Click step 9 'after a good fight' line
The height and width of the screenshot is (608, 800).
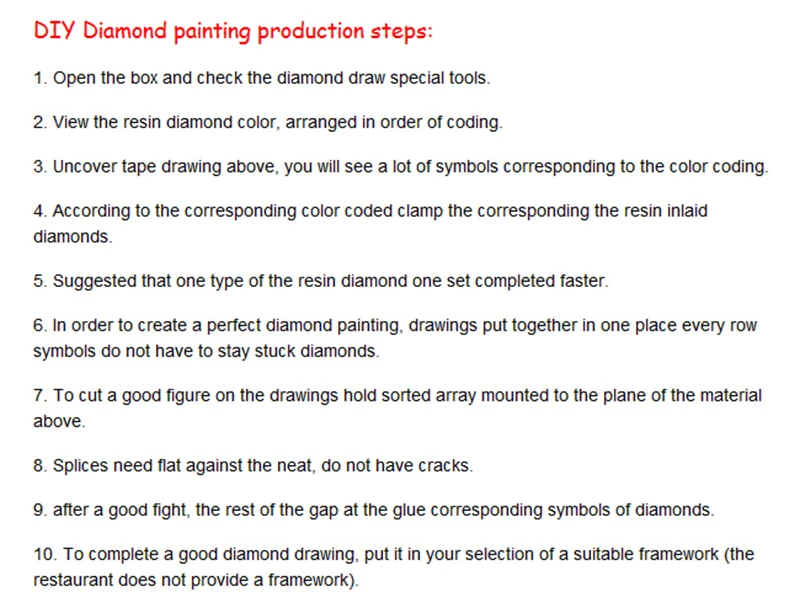tap(373, 510)
